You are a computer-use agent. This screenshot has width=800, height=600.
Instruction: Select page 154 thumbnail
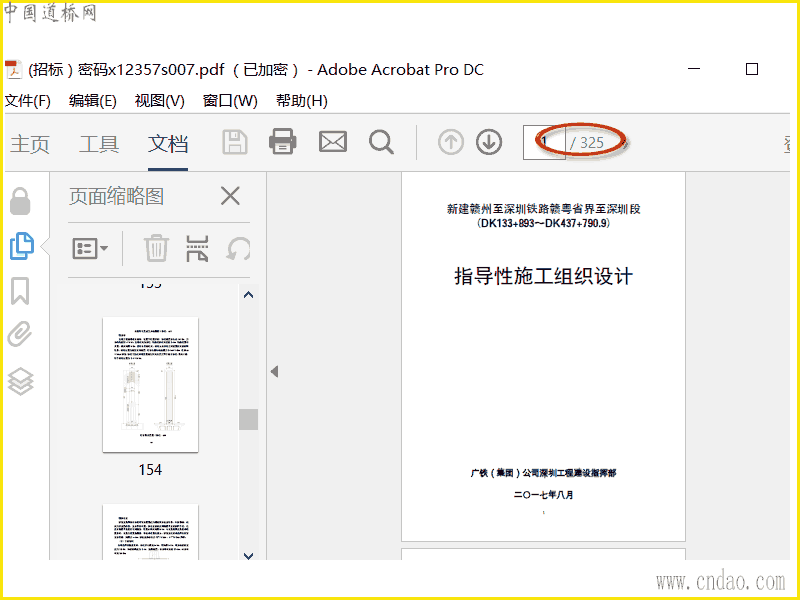[x=151, y=385]
